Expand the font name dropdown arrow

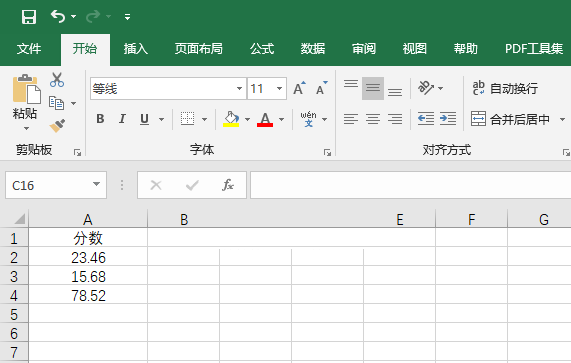coord(239,88)
